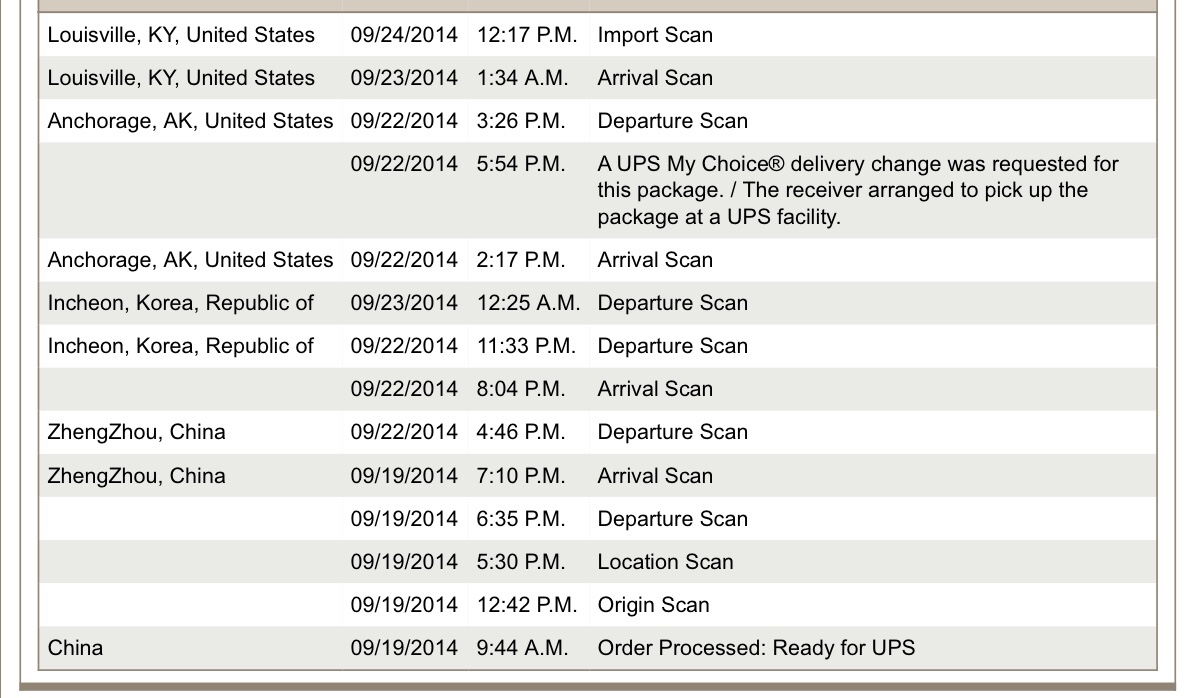
Task: Select the 8:04 P.M. arrival time
Action: pos(521,389)
